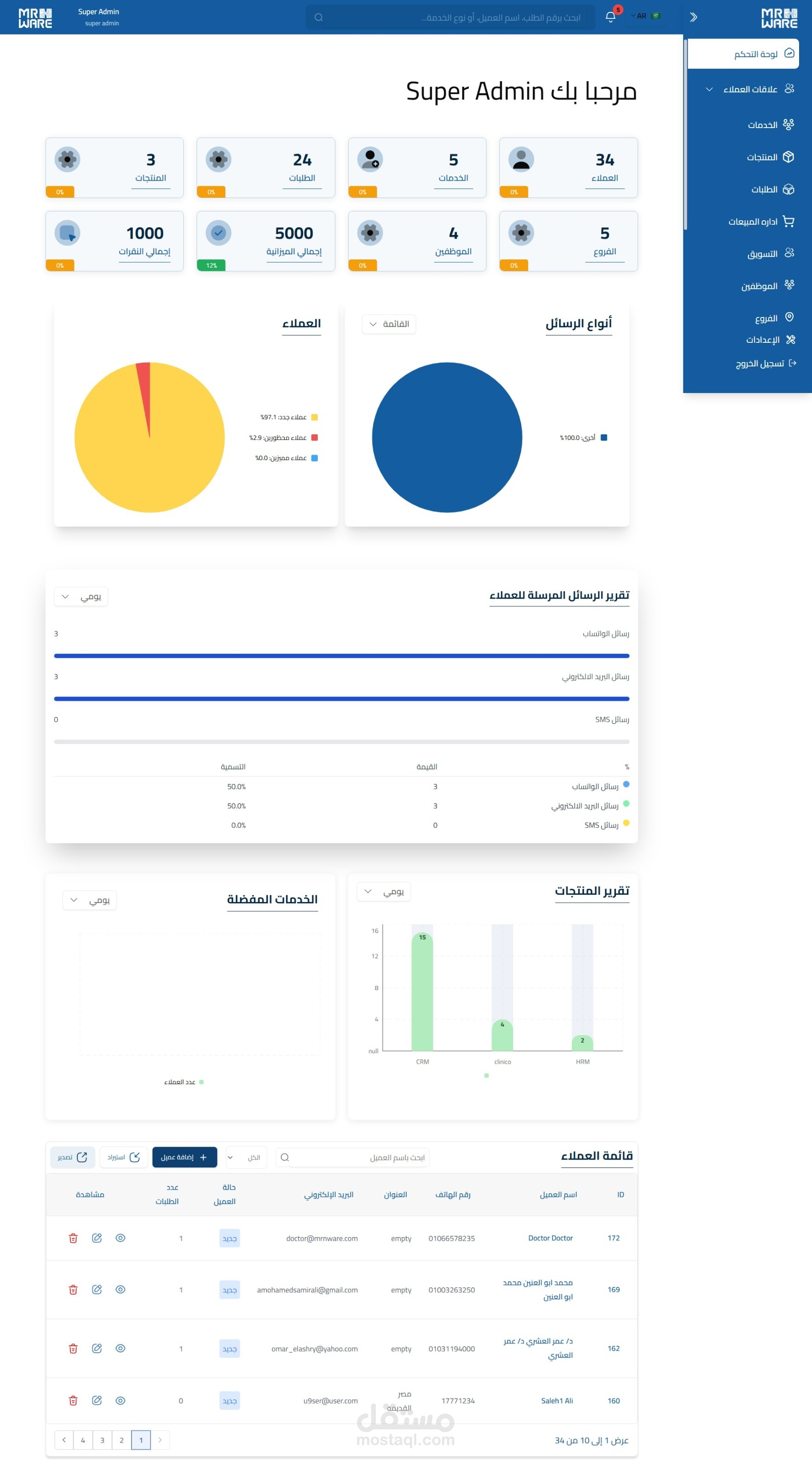This screenshot has height=1478, width=812.
Task: Toggle the 'أخرى' message type legend entry
Action: (583, 438)
